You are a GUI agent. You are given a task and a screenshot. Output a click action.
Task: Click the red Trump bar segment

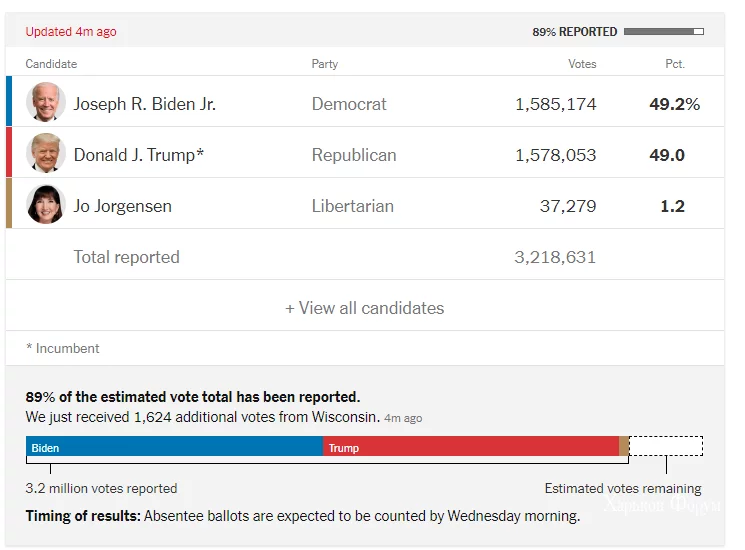pos(471,447)
